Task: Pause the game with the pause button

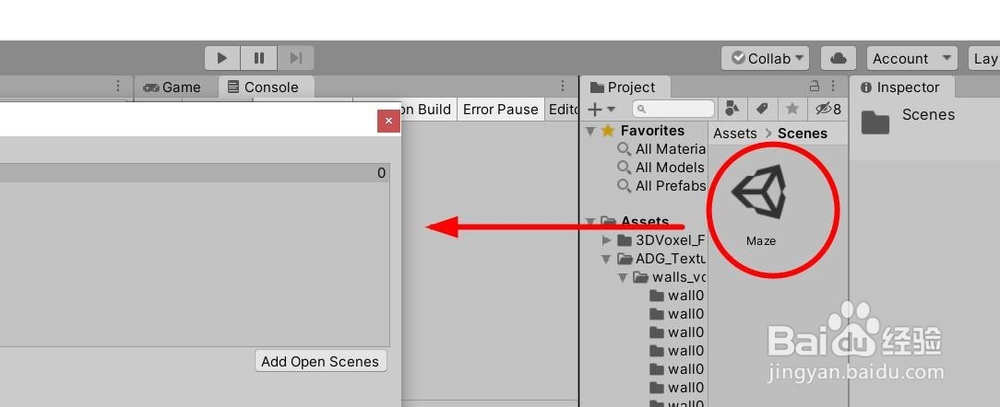Action: (259, 58)
